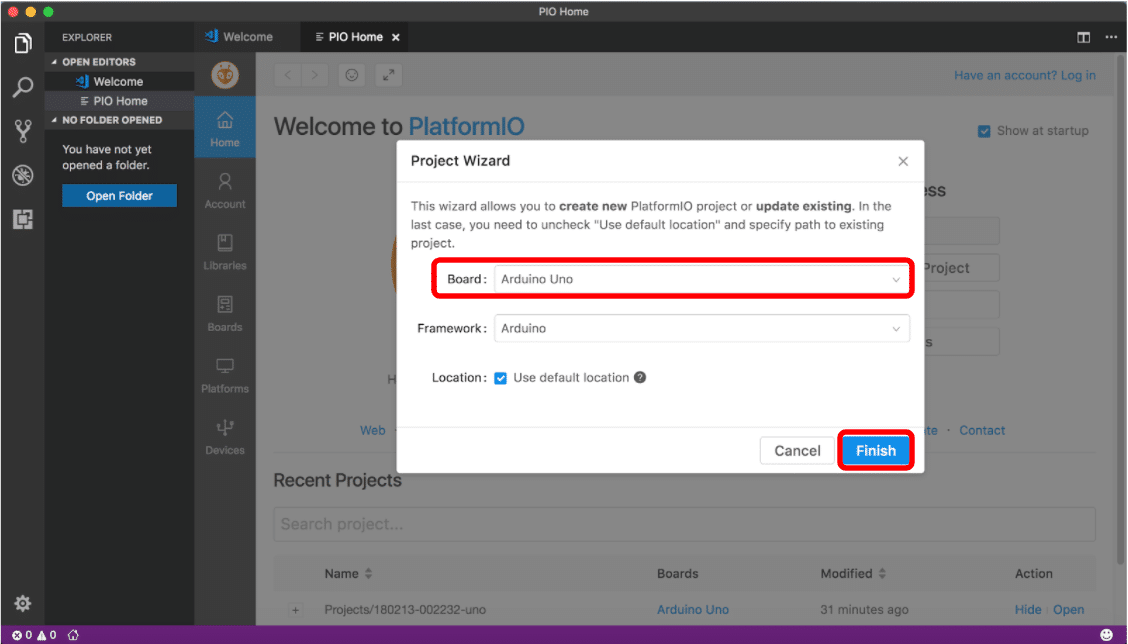Viewport: 1128px width, 644px height.
Task: Open the Explorer files icon in activity bar
Action: pyautogui.click(x=22, y=43)
